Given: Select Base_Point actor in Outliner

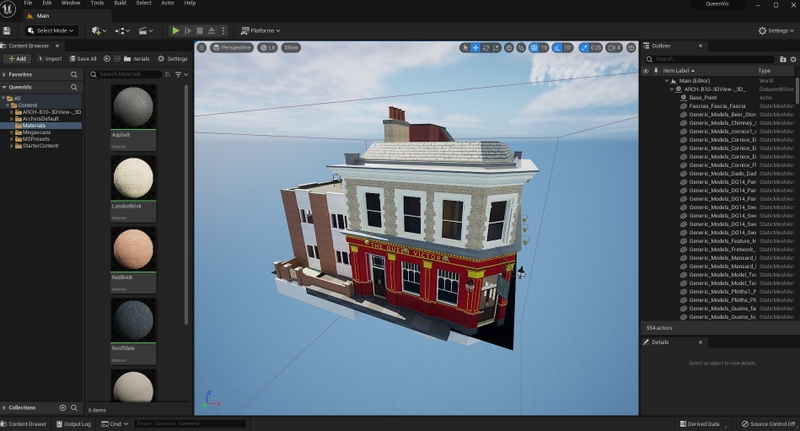Looking at the screenshot, I should click(703, 97).
